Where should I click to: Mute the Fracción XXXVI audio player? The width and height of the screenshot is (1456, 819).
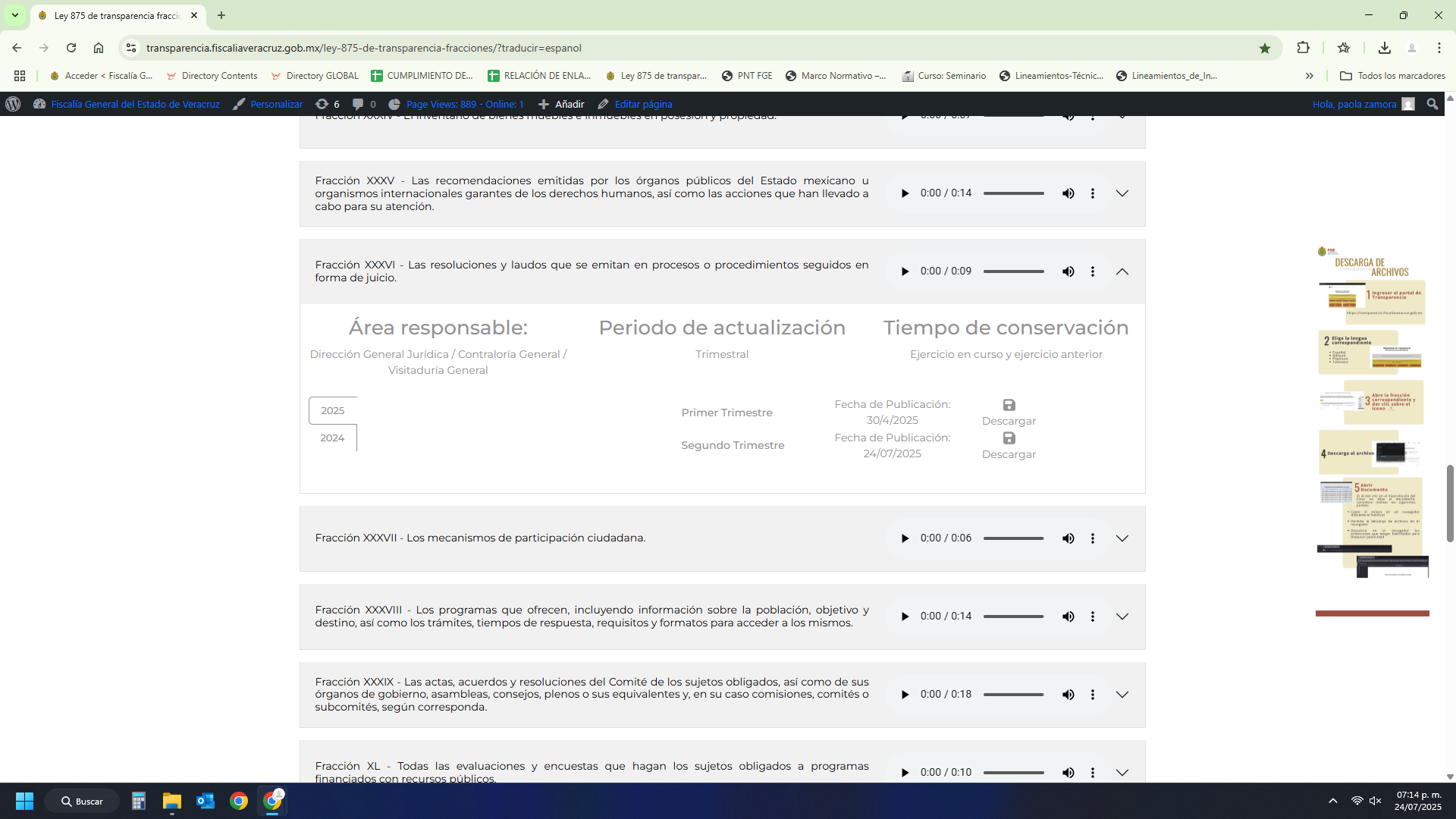[x=1068, y=271]
